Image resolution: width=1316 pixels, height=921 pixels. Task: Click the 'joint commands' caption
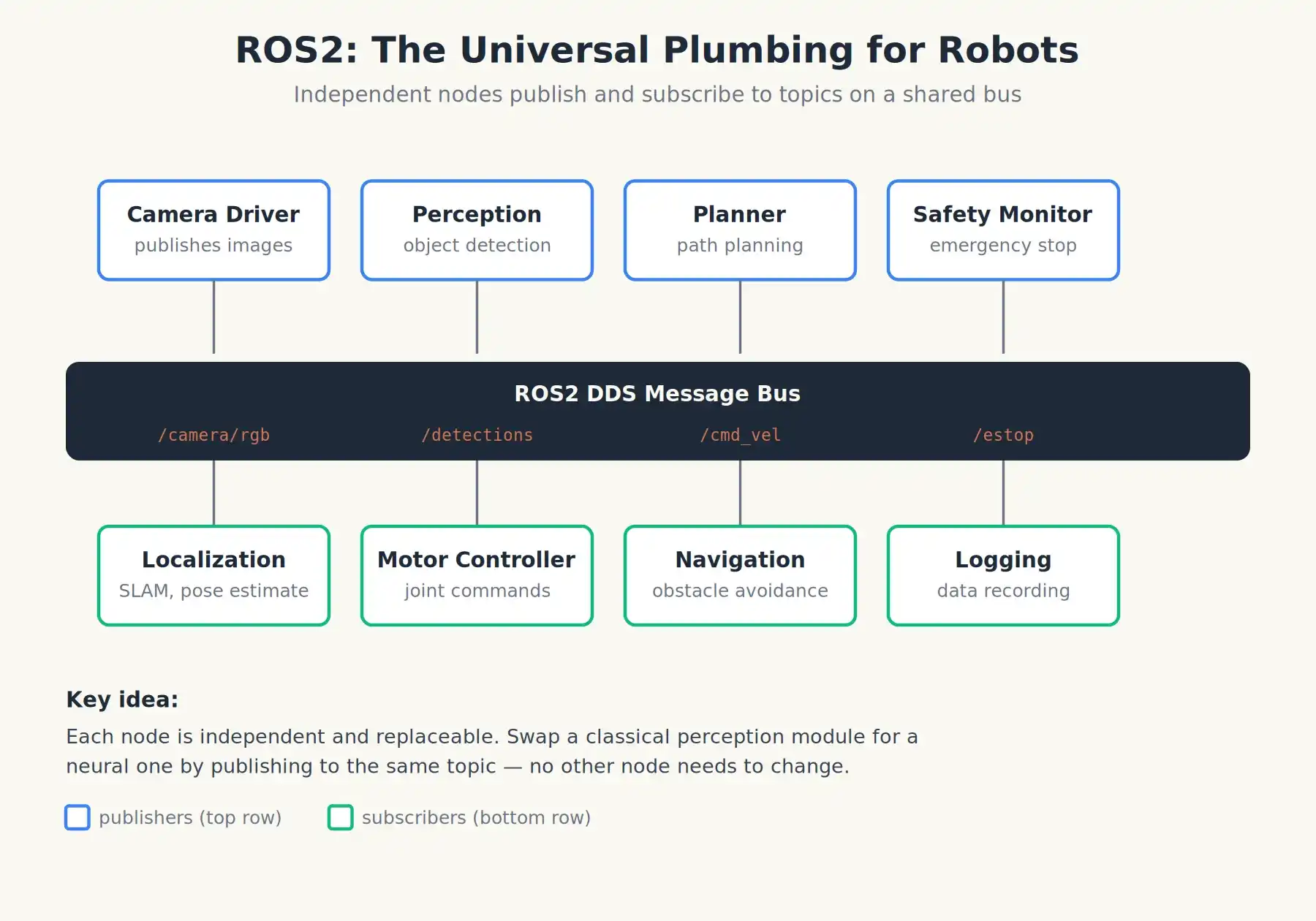[477, 591]
